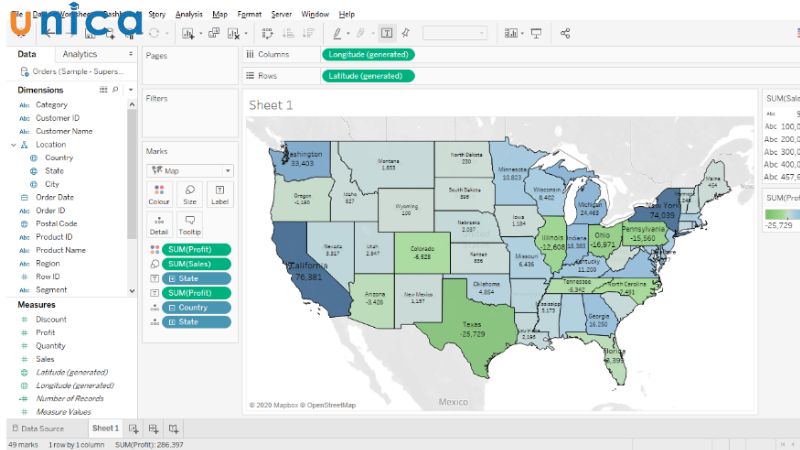Click the presentation mode icon in toolbar
800x450 pixels.
pyautogui.click(x=537, y=33)
